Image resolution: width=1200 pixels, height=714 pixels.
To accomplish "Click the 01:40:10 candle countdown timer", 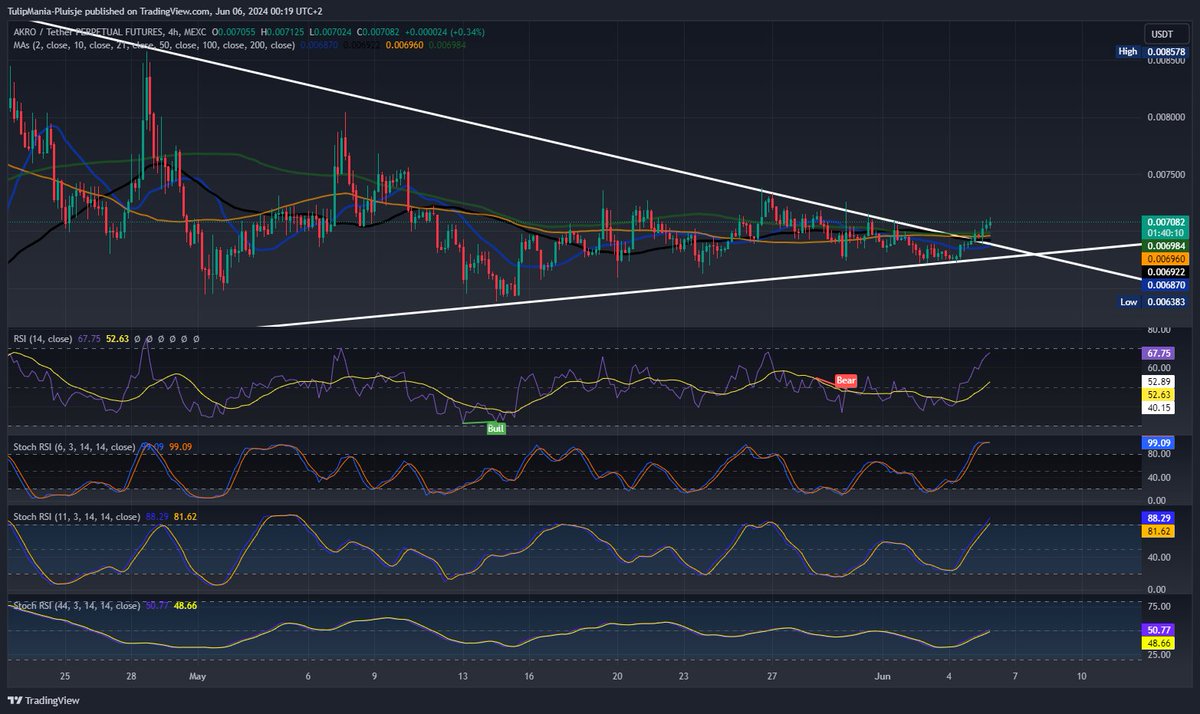I will [1167, 233].
